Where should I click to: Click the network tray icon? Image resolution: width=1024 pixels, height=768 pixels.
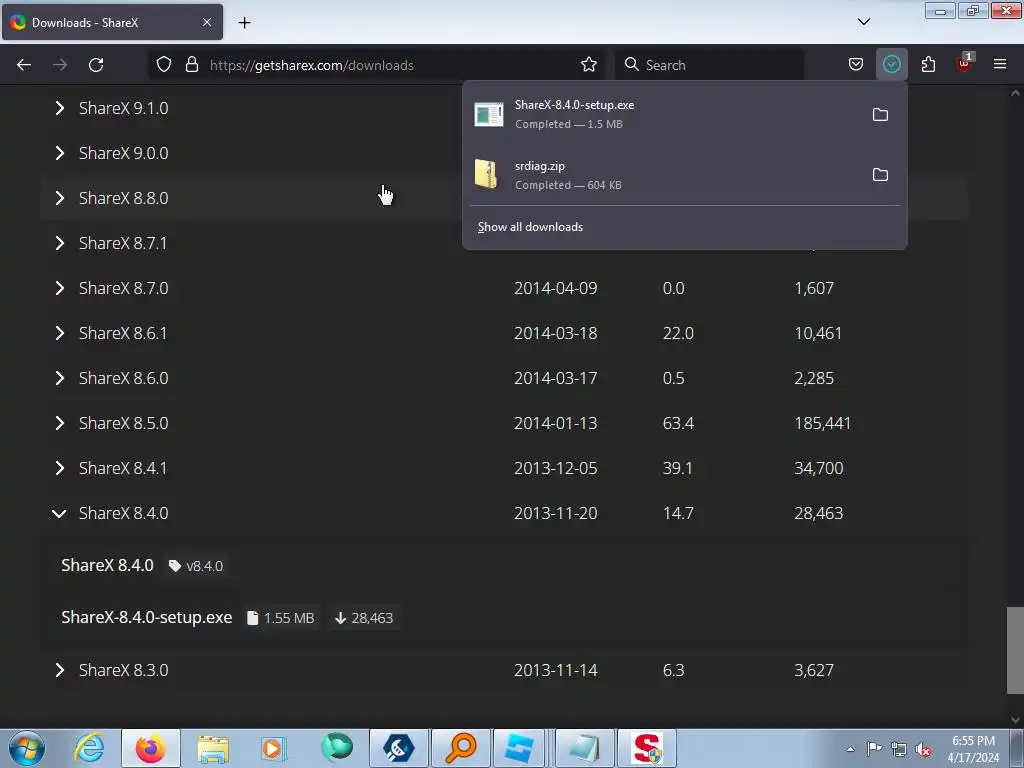coord(899,749)
